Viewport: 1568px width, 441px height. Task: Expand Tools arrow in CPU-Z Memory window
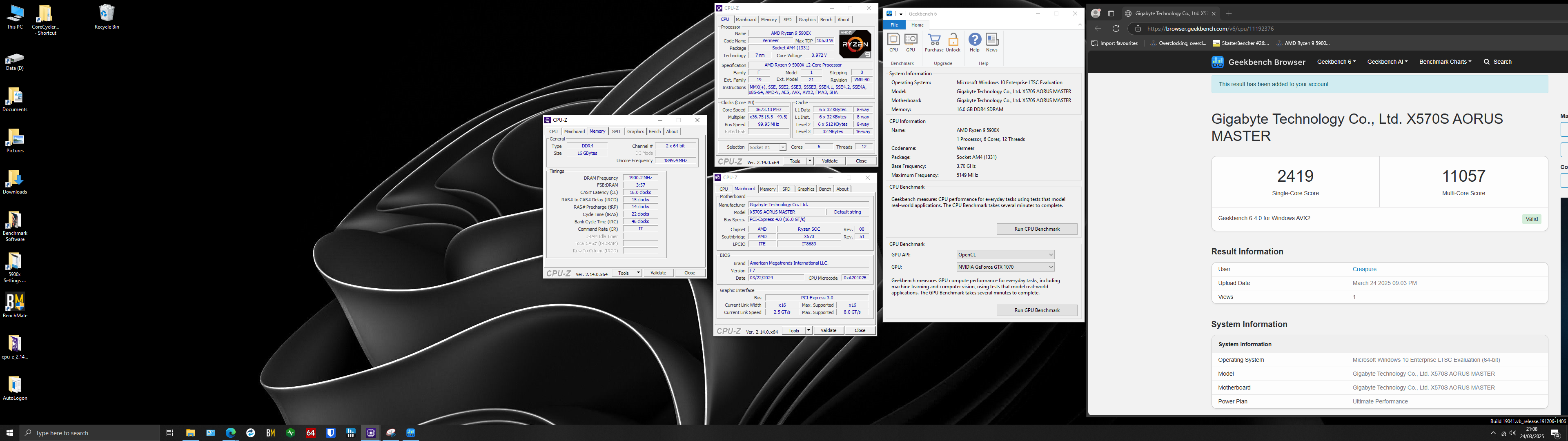click(638, 273)
